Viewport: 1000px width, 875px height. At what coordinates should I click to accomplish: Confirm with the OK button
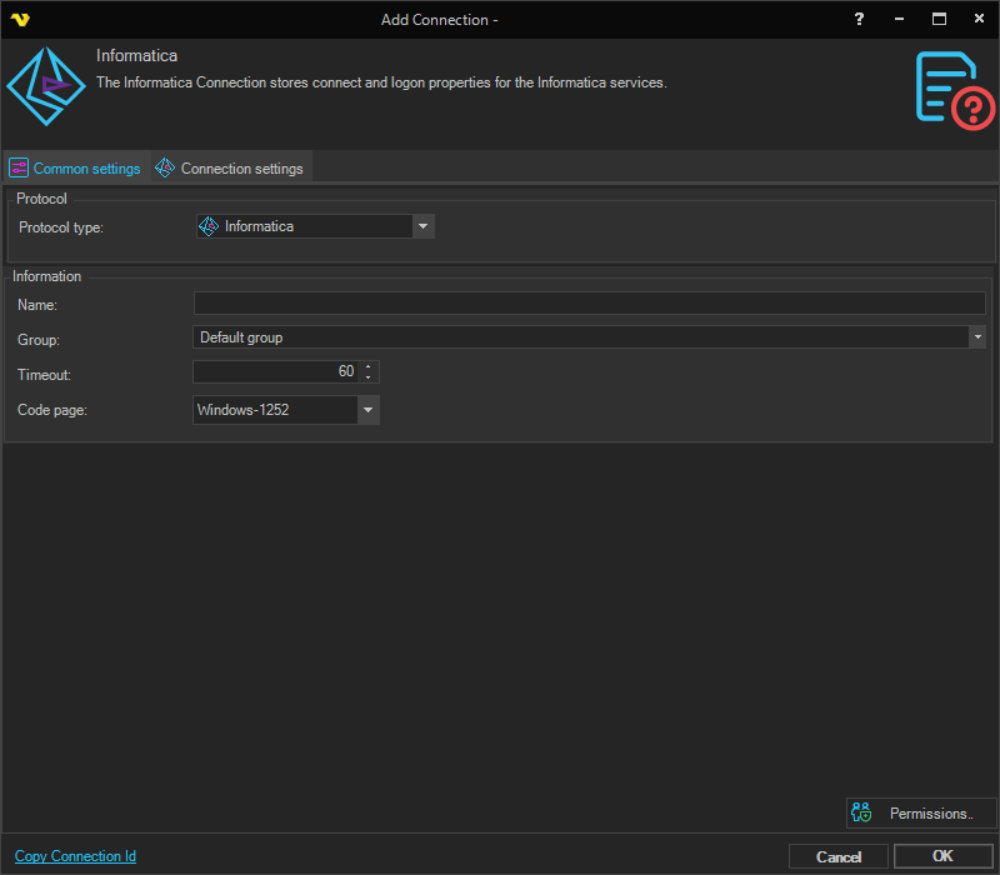(x=942, y=856)
